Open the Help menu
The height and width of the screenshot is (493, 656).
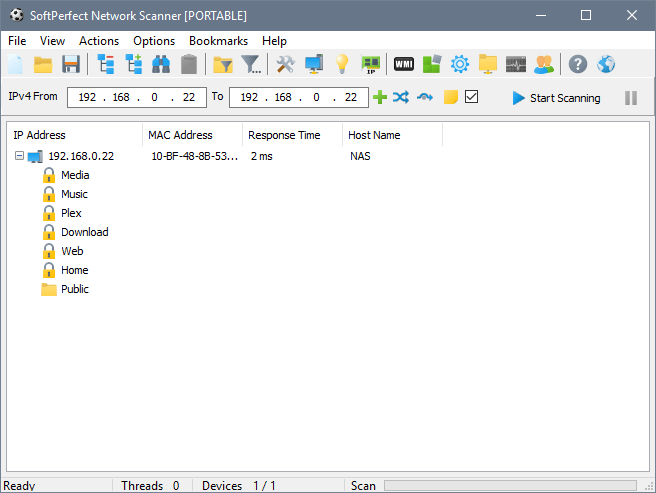click(x=274, y=41)
